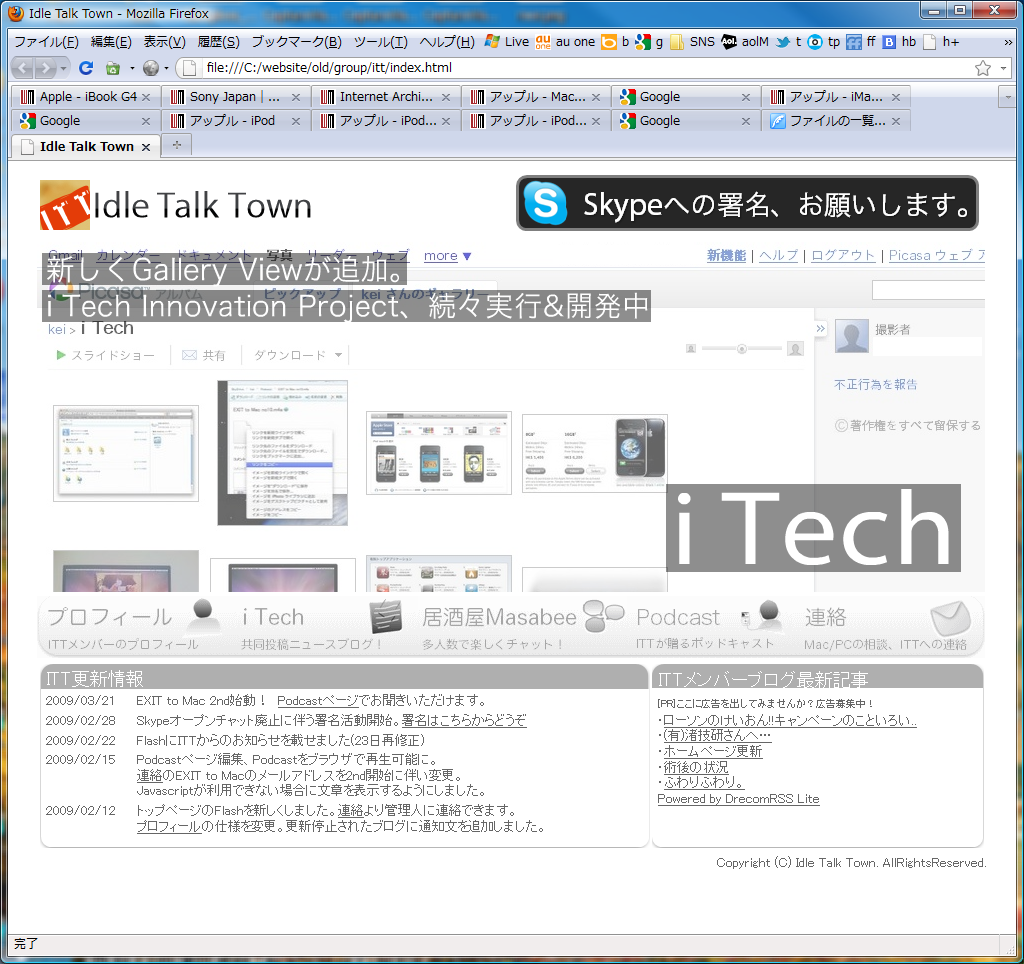Click the Skype signature banner

pos(747,203)
